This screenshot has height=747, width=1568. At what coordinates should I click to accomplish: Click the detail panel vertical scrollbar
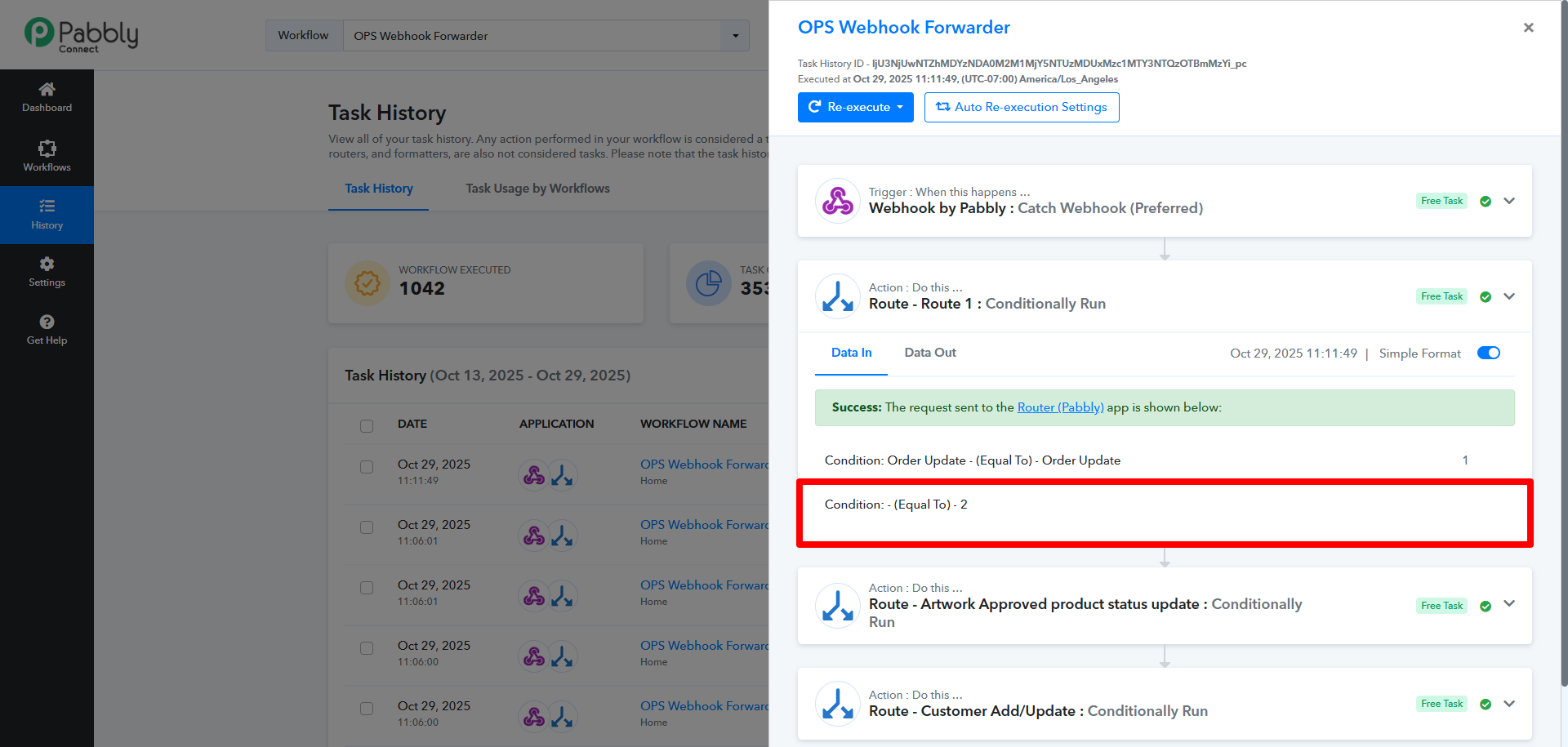tap(1563, 343)
